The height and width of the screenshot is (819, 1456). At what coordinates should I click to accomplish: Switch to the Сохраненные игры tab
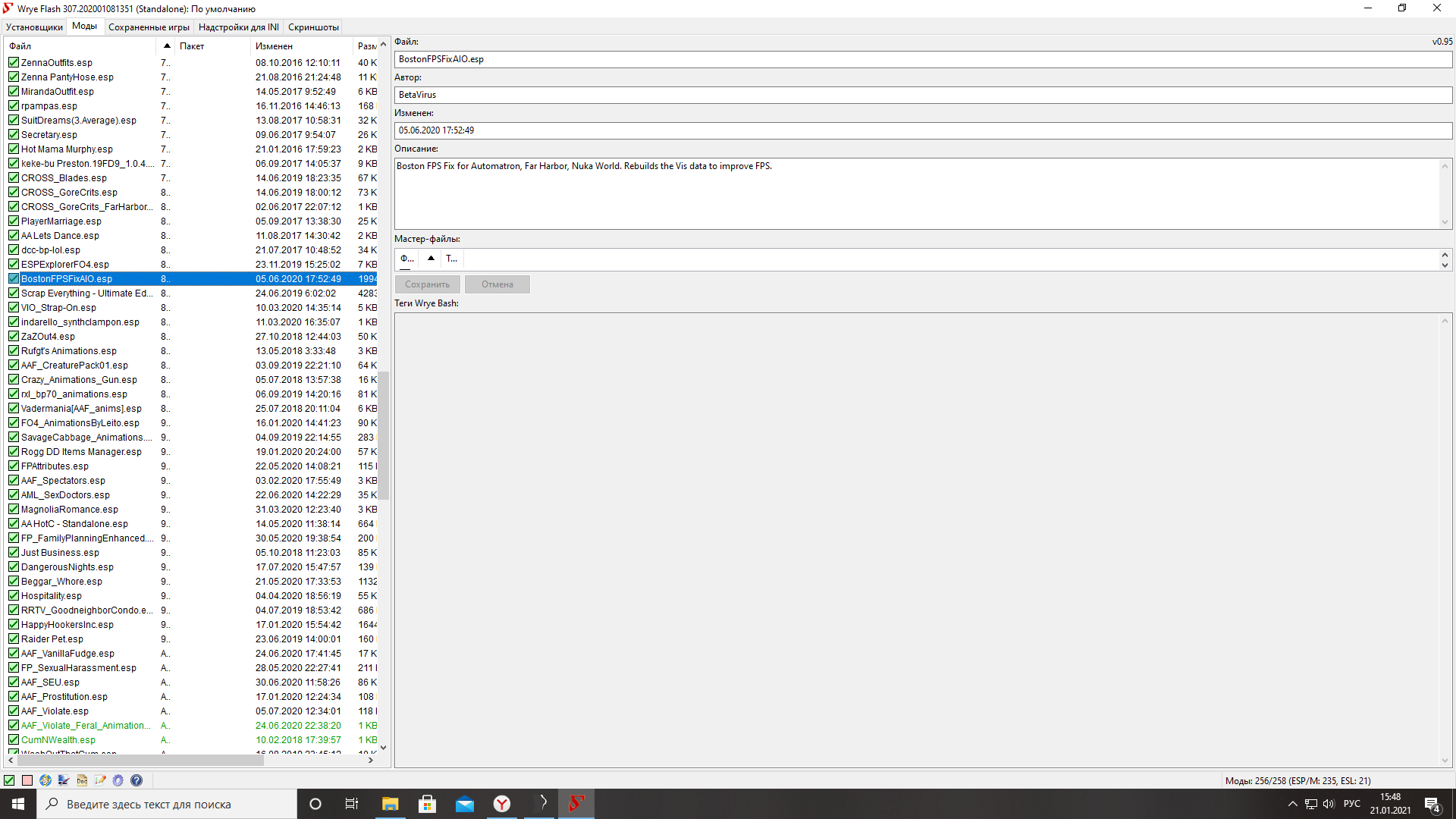149,27
